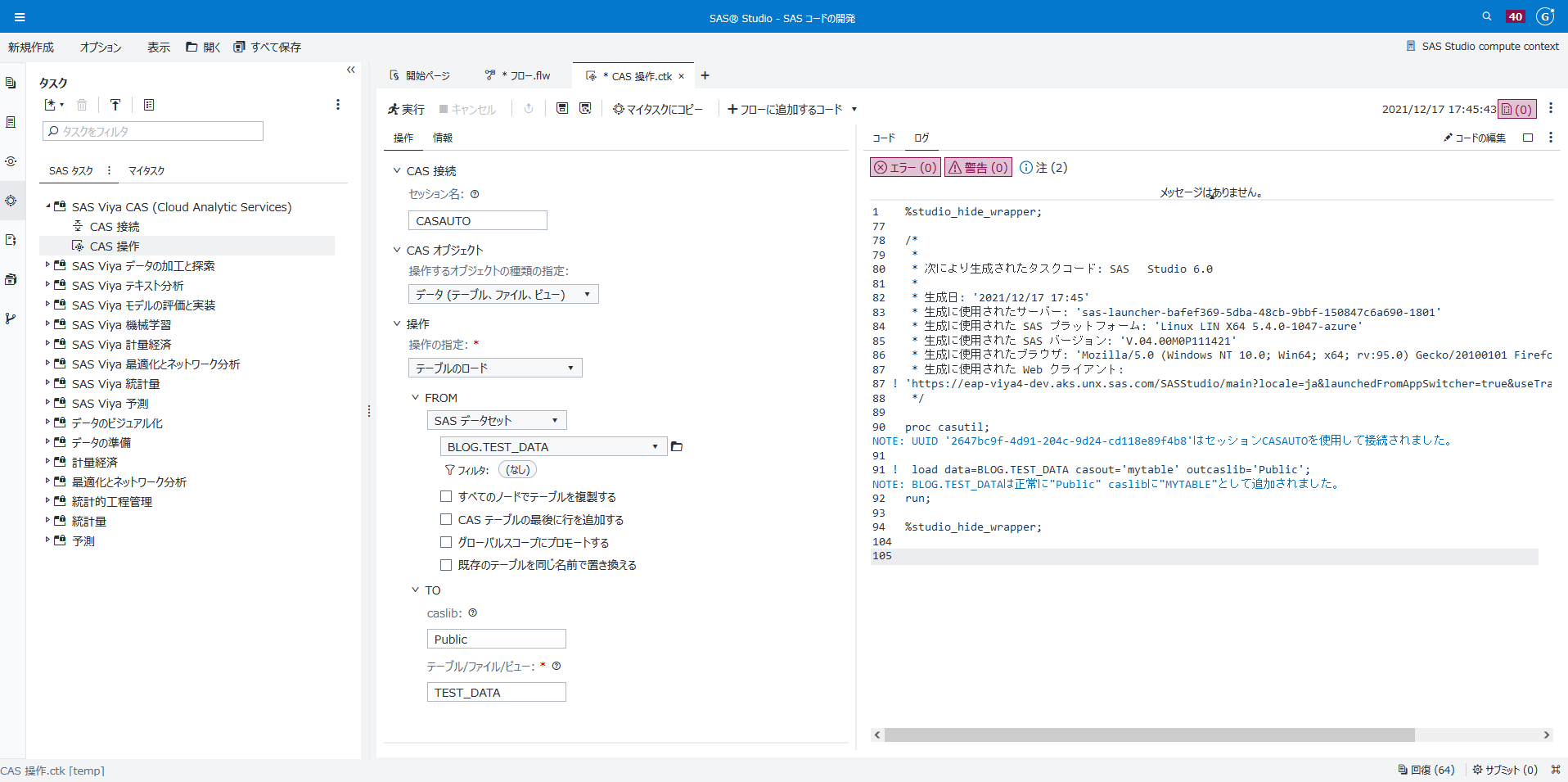The width and height of the screenshot is (1568, 782).
Task: Toggle the 注 (2) log filter
Action: coord(1043,167)
